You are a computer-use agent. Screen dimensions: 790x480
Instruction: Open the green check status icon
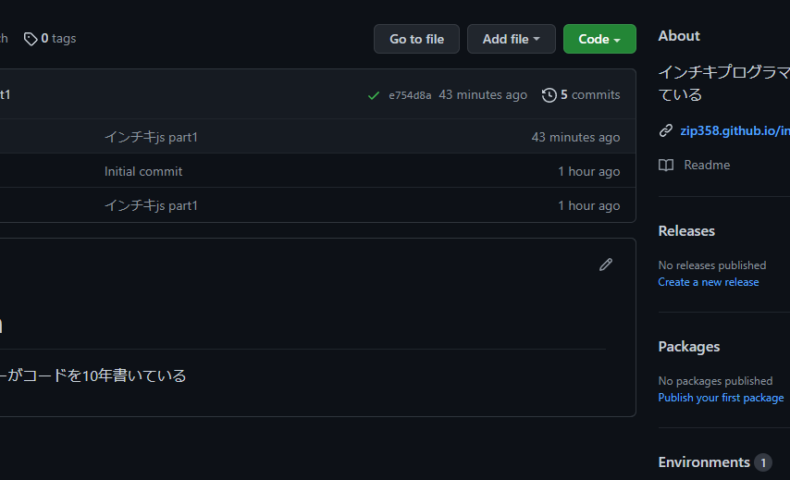click(373, 95)
